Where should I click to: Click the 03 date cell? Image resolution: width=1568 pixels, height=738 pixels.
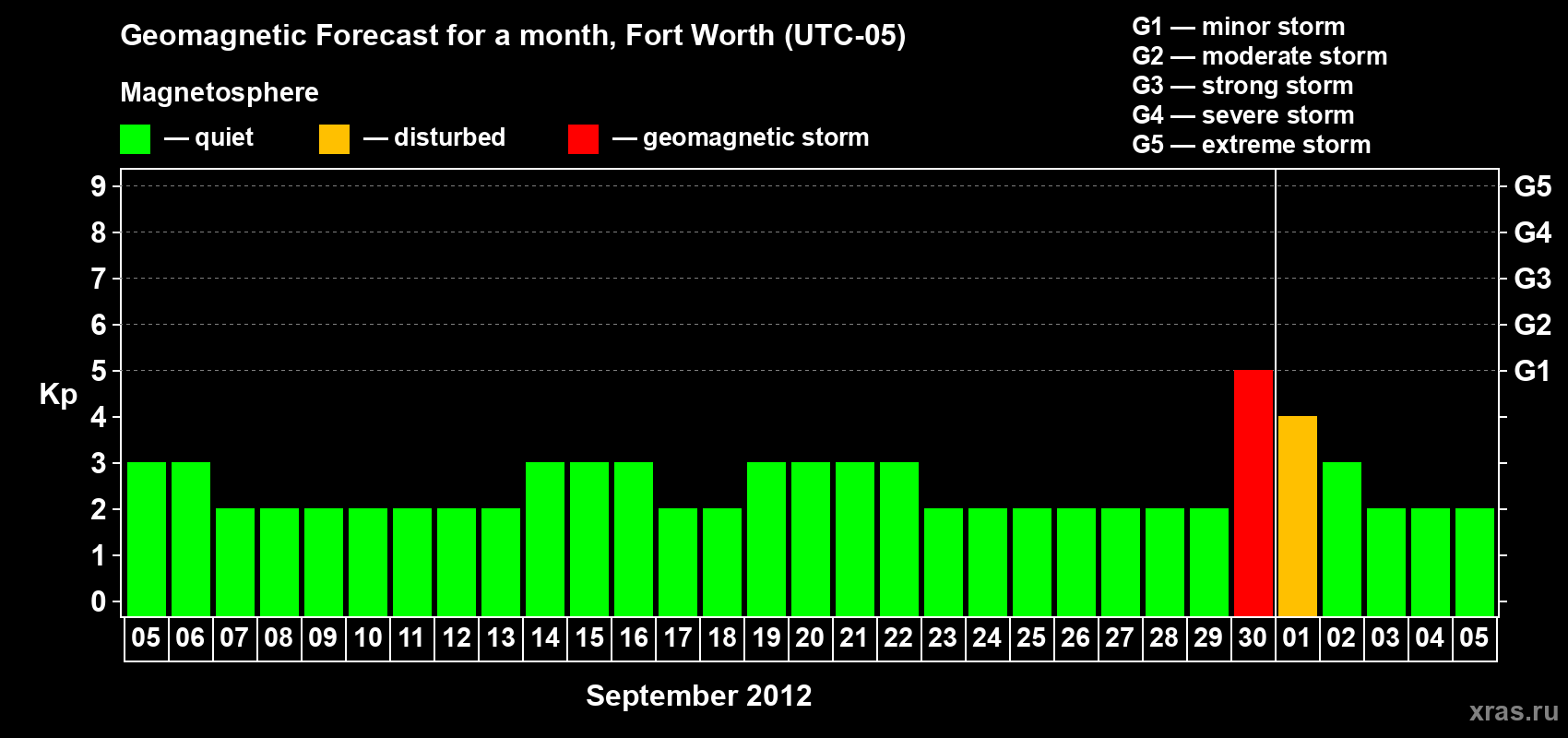1385,638
